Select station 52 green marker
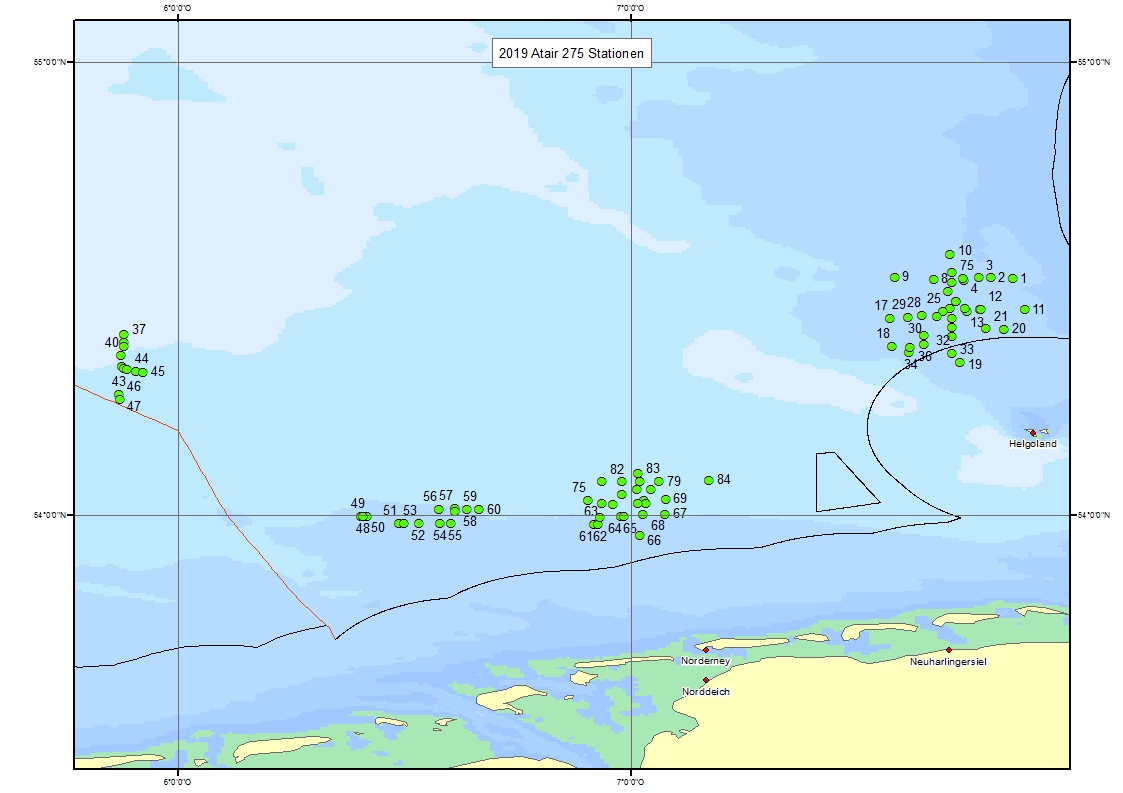This screenshot has height=793, width=1123. pos(419,524)
